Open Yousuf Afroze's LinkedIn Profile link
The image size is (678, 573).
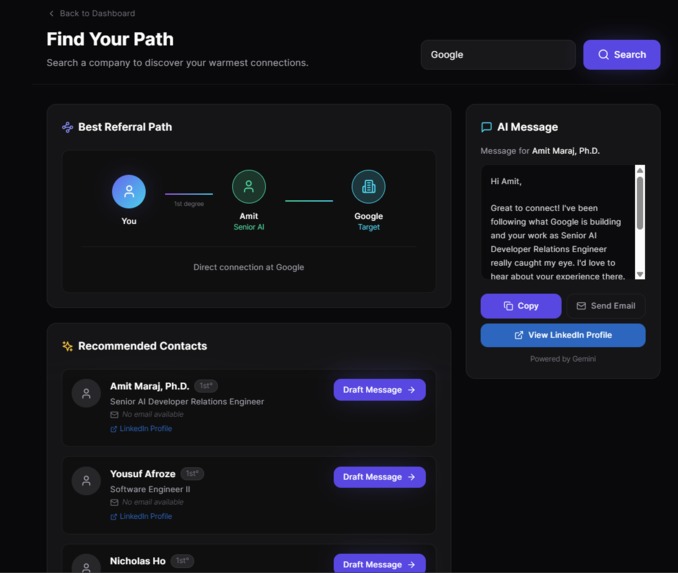coord(141,516)
